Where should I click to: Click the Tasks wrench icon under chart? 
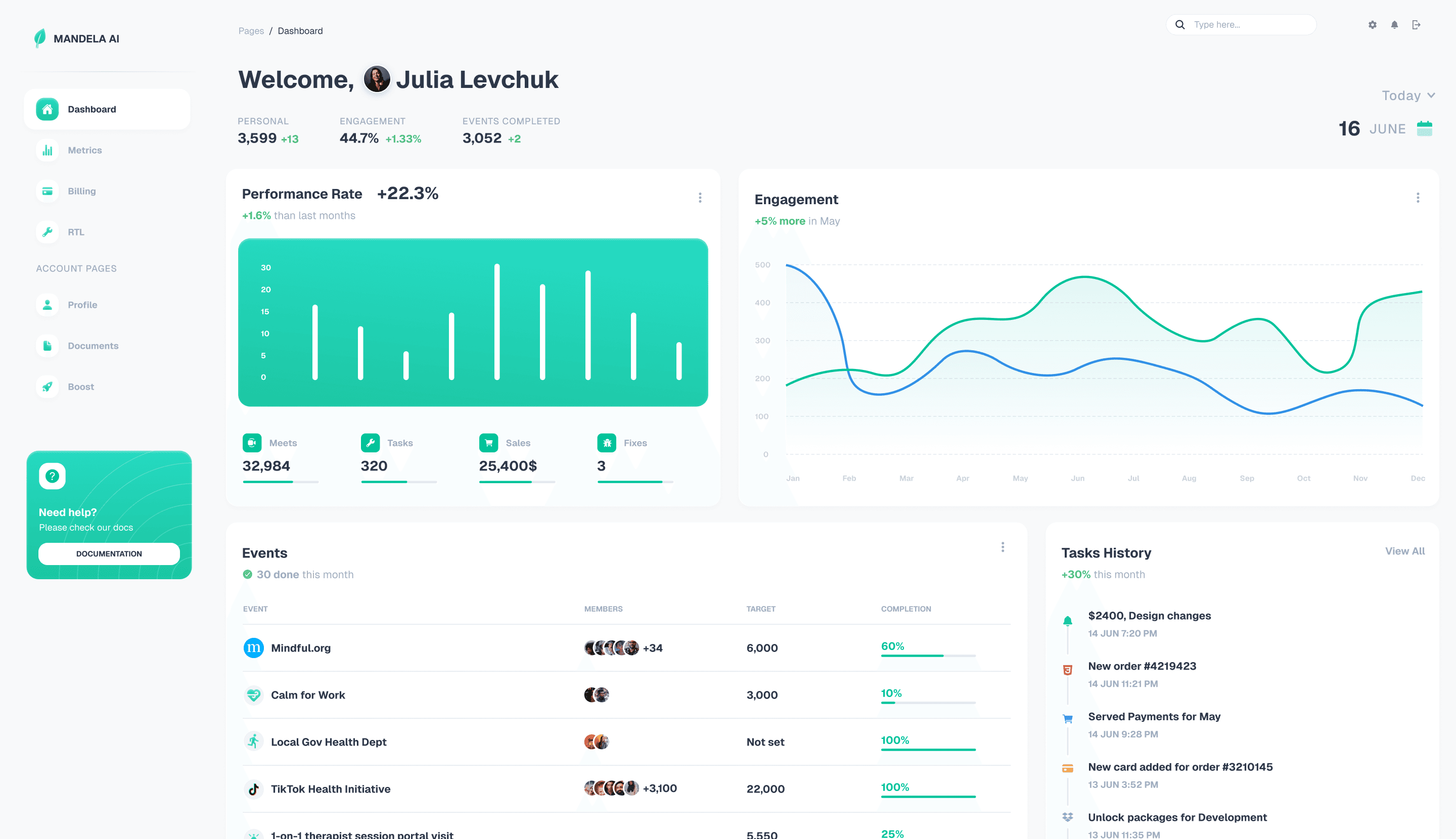coord(370,443)
